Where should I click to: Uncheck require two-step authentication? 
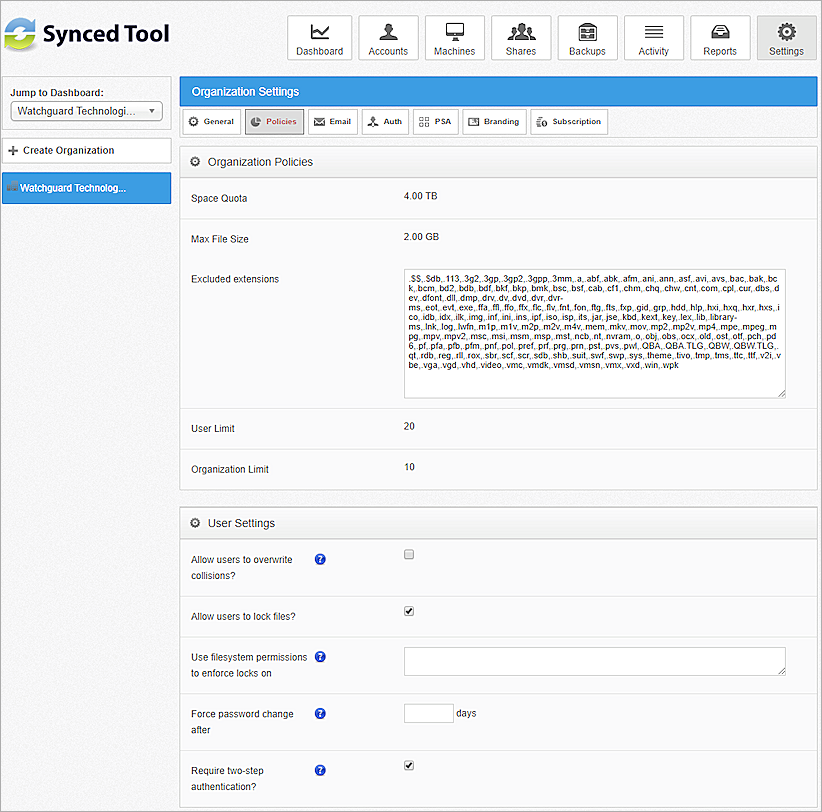[408, 765]
